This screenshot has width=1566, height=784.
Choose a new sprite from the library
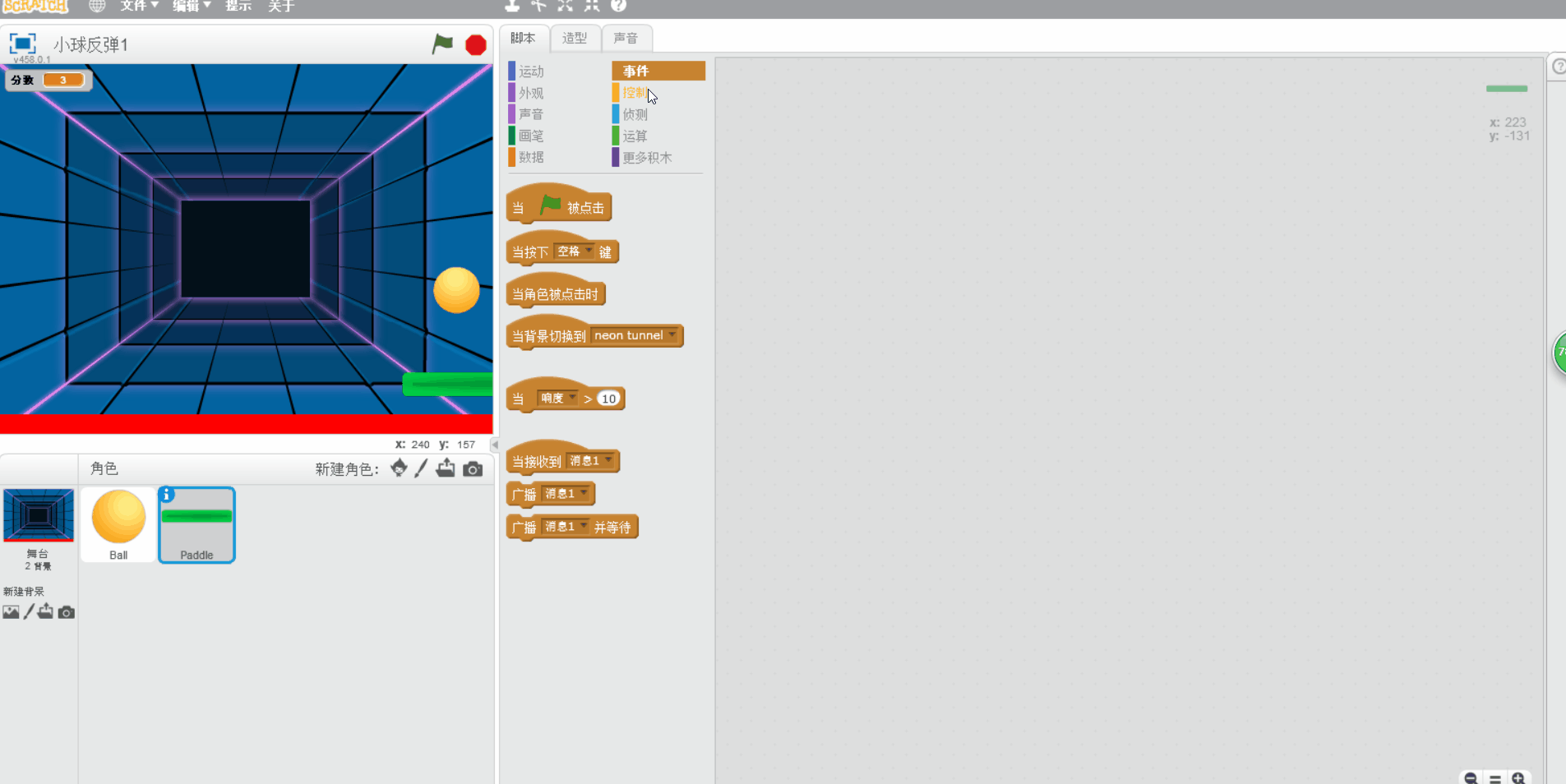tap(399, 468)
